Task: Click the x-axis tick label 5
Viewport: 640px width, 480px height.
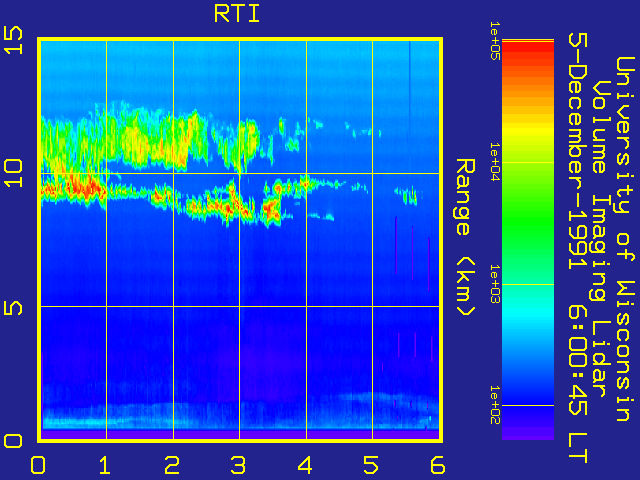Action: pyautogui.click(x=371, y=465)
